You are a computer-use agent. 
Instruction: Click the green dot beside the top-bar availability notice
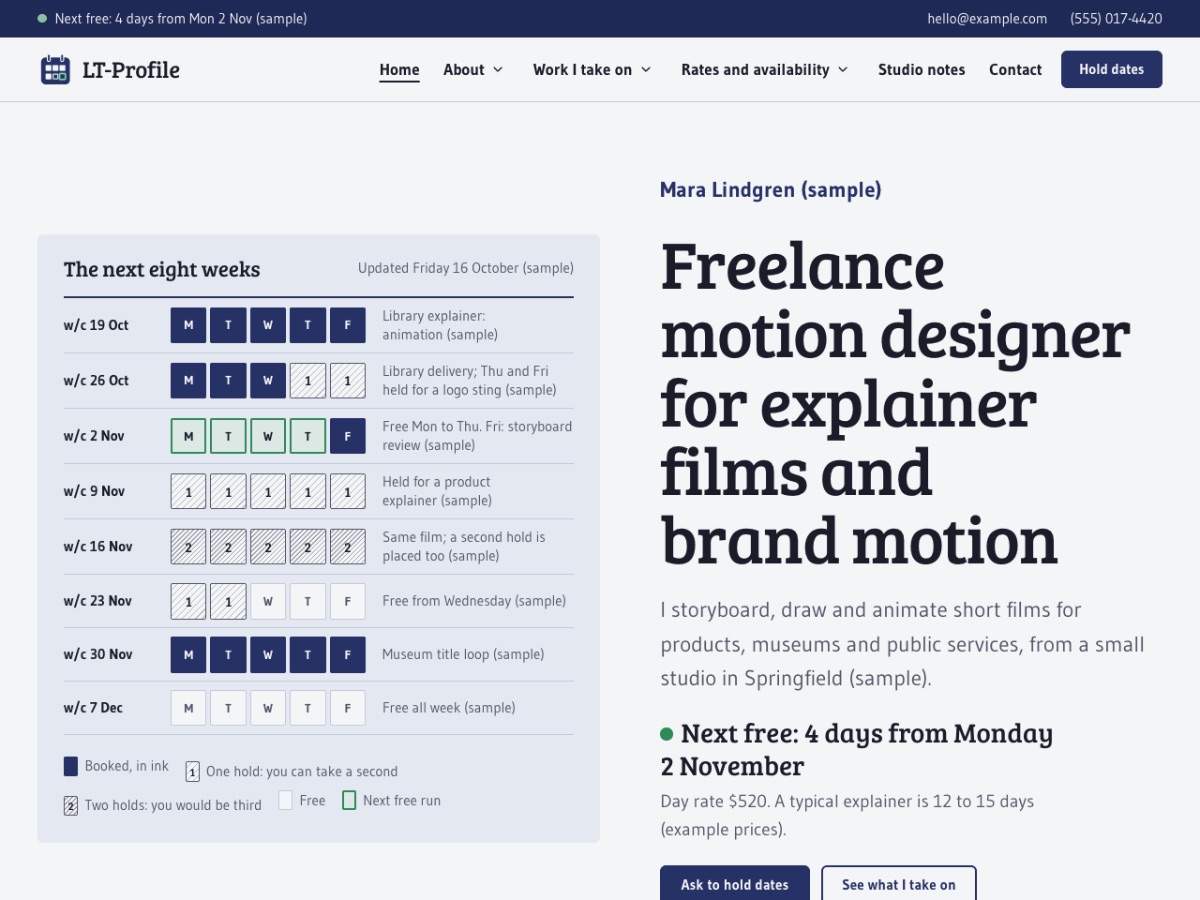(x=42, y=18)
